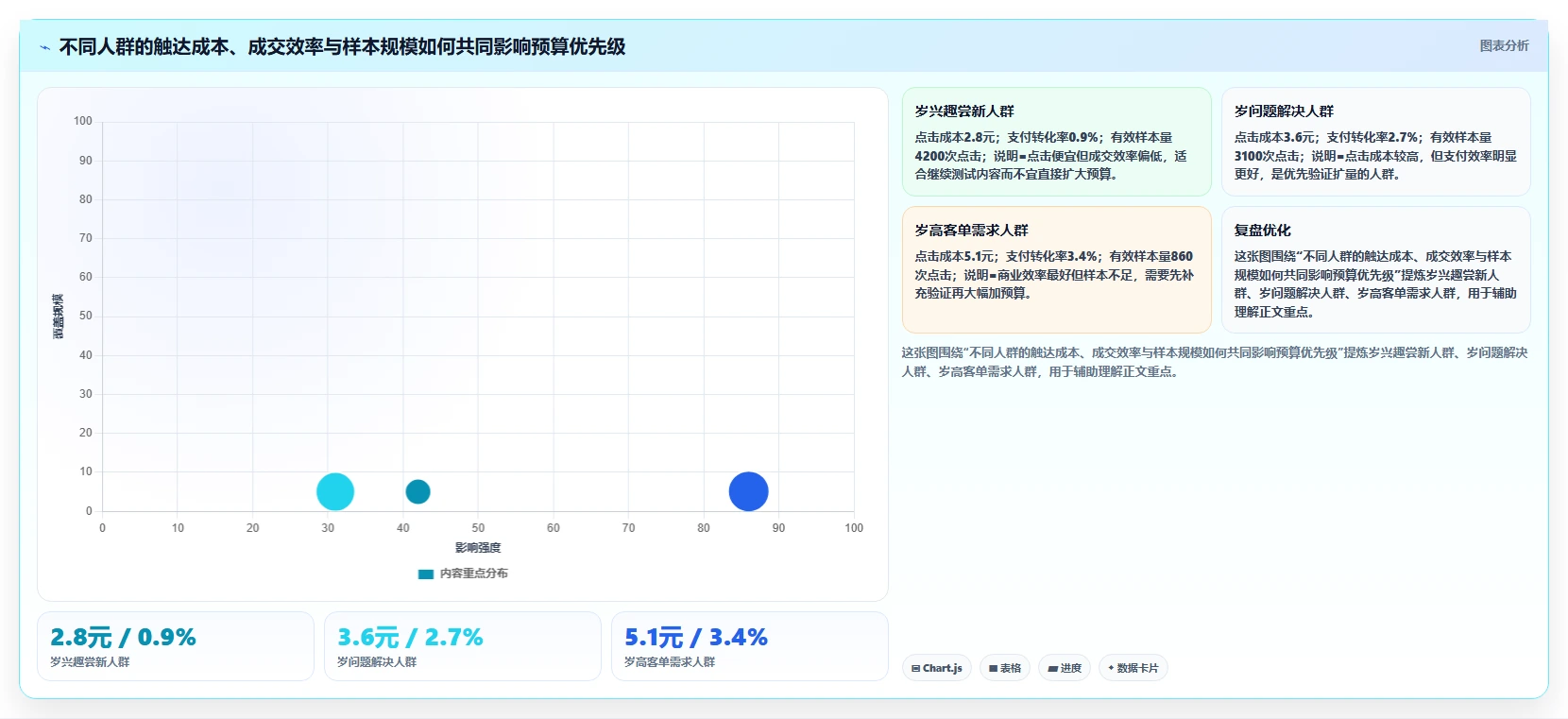Click the summary paragraph below the four cards
The height and width of the screenshot is (719, 1568).
(x=1215, y=362)
